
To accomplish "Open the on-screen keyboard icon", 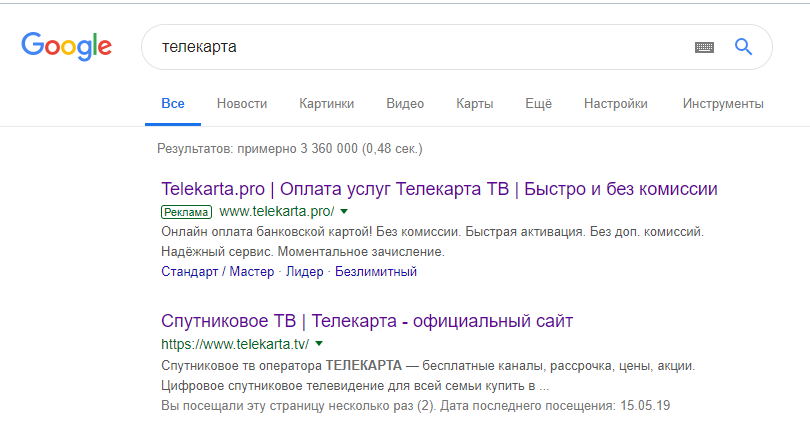I will click(x=704, y=48).
